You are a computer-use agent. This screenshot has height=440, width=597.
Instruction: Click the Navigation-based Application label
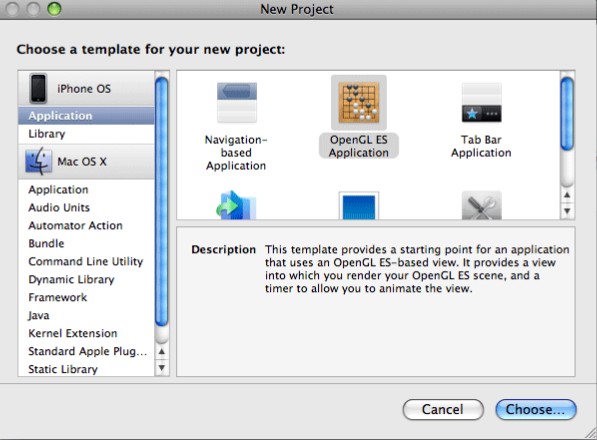click(x=236, y=153)
